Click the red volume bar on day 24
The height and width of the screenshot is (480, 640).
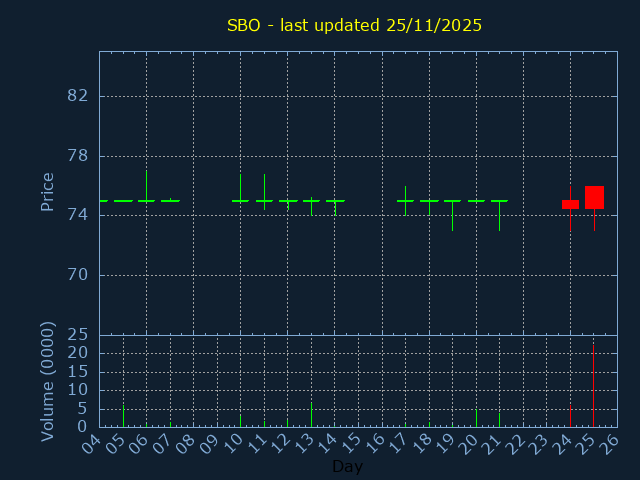pyautogui.click(x=570, y=415)
